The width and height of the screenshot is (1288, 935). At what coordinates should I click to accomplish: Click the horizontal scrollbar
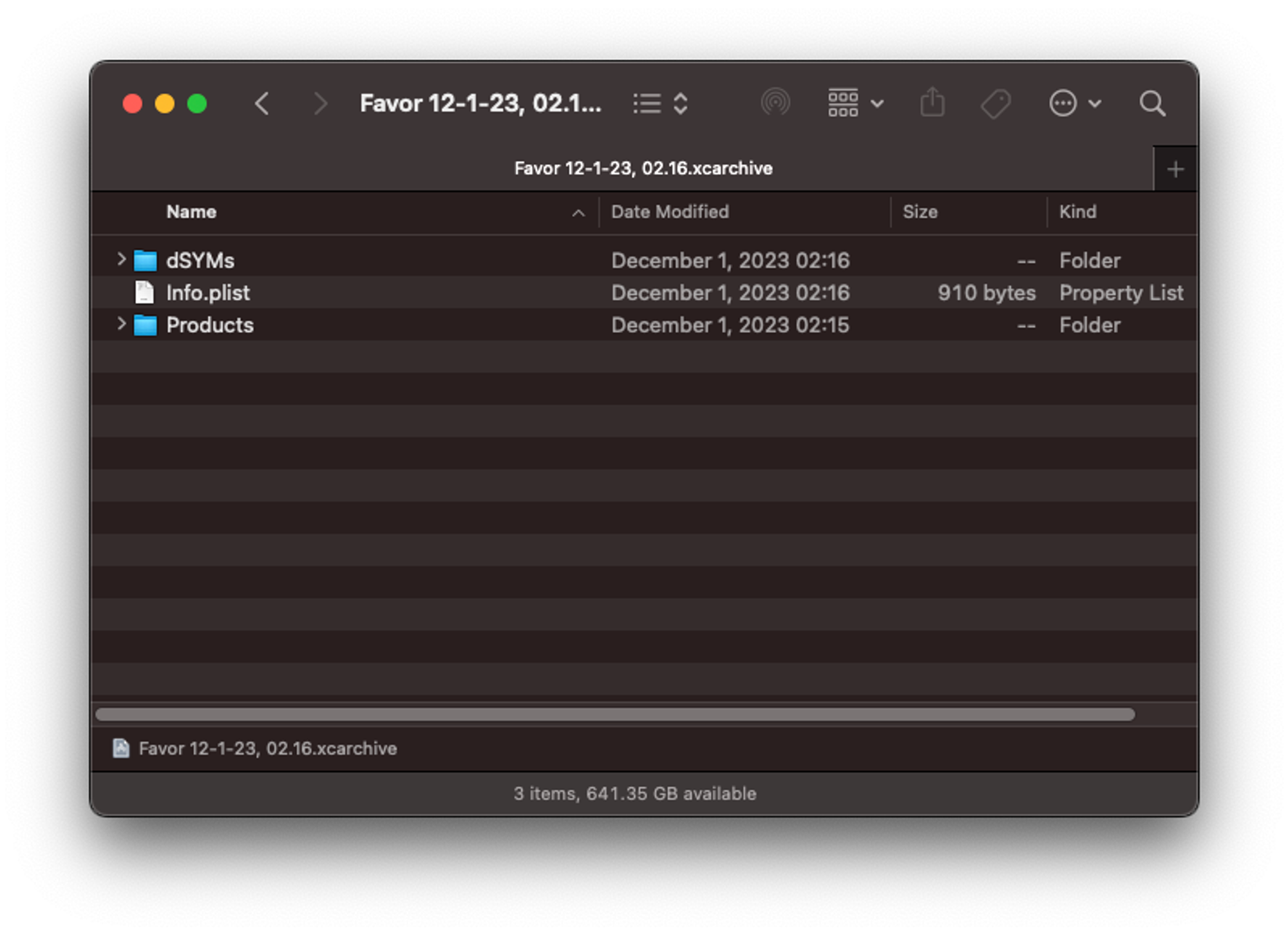[615, 714]
